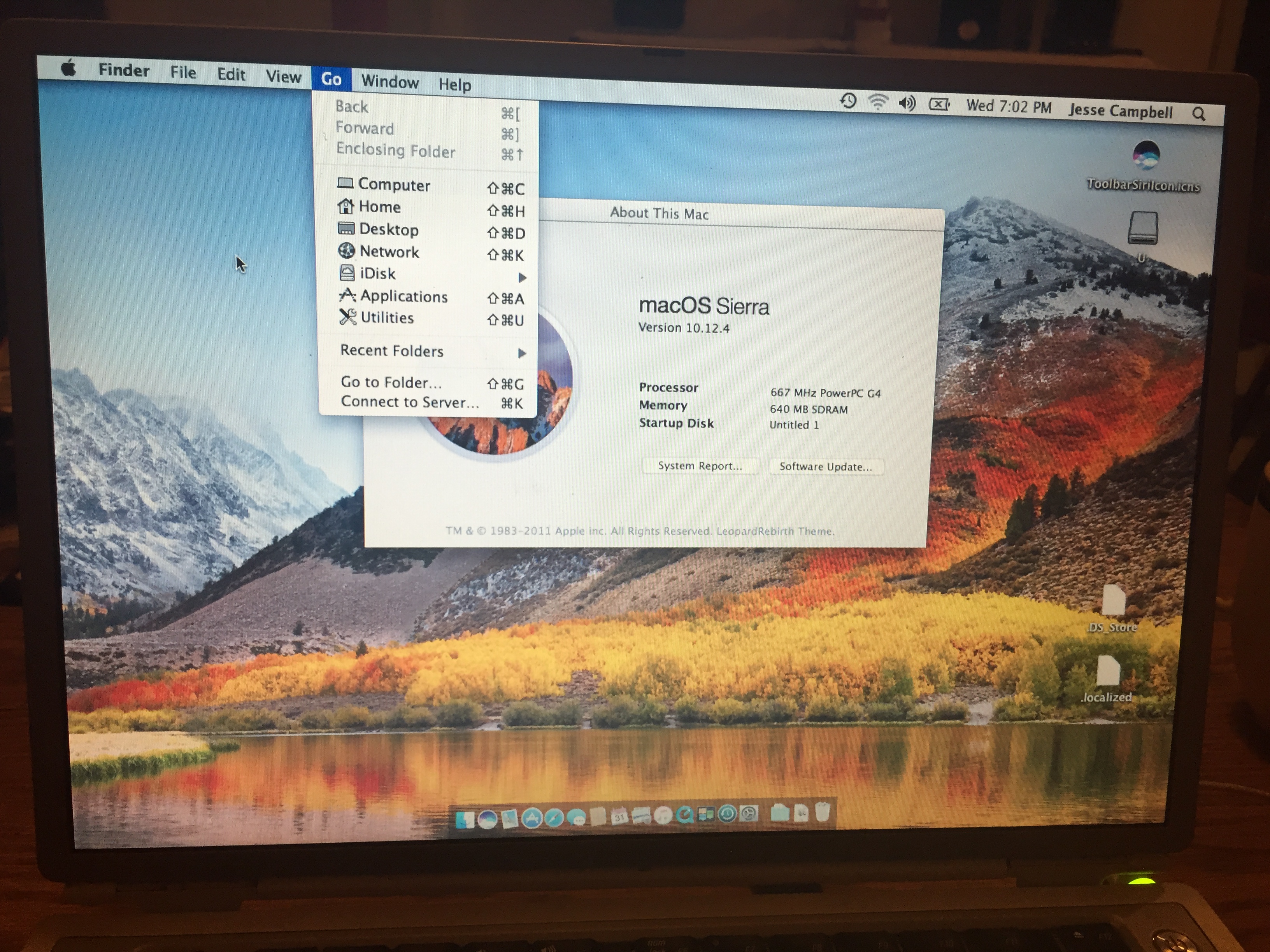Click the System Report… button
1270x952 pixels.
pos(700,466)
